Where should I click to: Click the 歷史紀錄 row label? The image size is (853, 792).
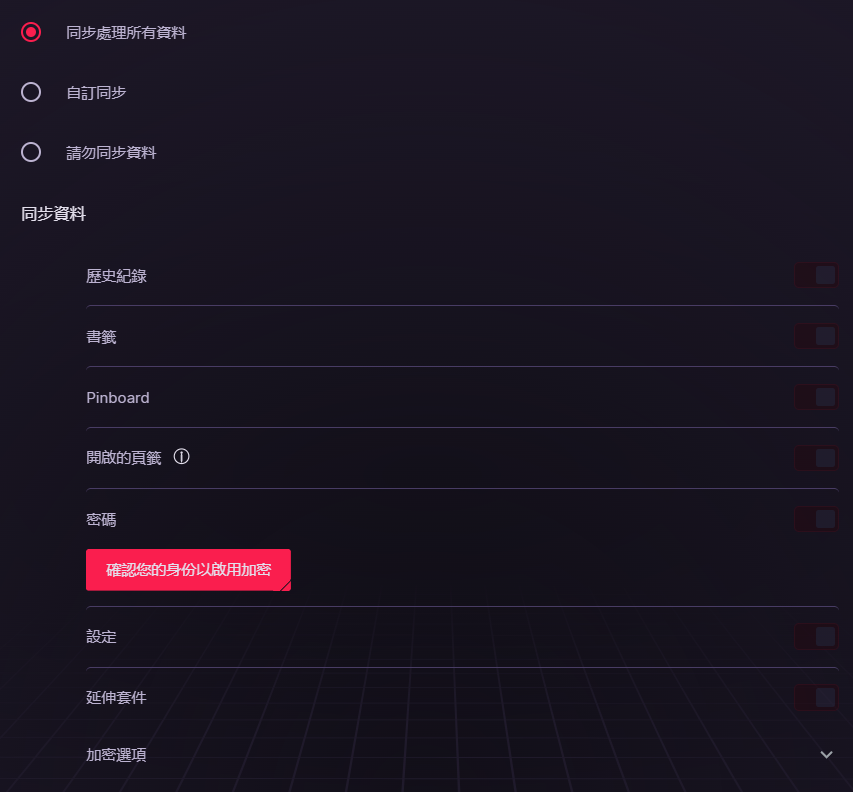click(x=116, y=276)
